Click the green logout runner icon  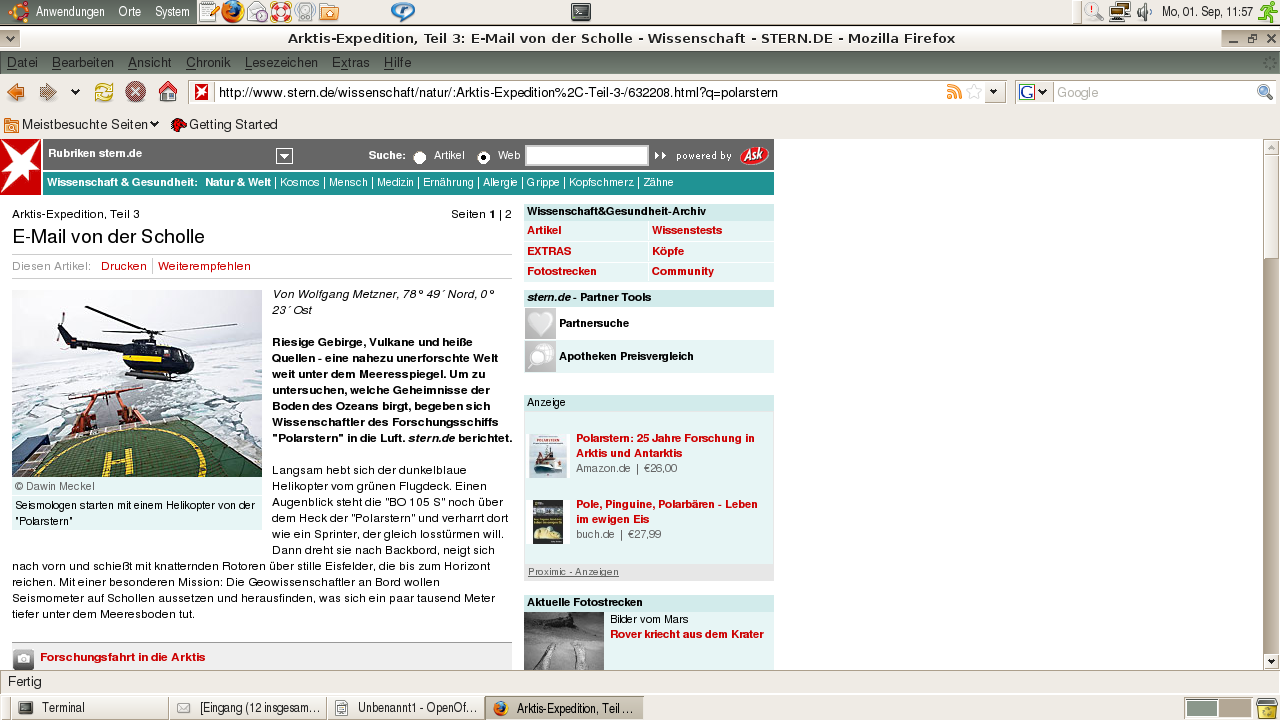[x=1268, y=12]
